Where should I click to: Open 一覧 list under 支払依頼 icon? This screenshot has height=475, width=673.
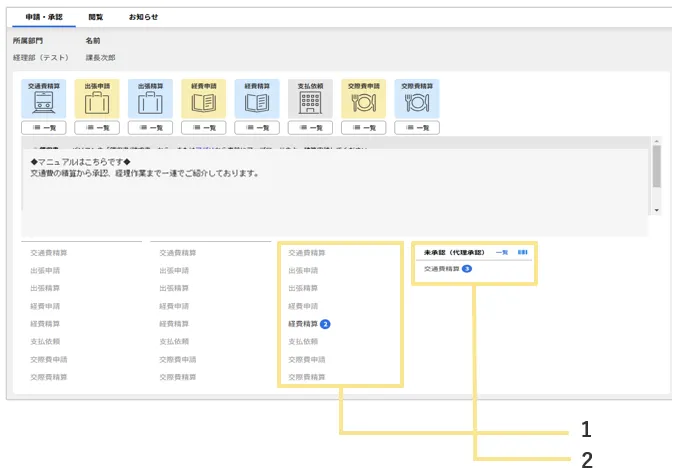[x=310, y=128]
